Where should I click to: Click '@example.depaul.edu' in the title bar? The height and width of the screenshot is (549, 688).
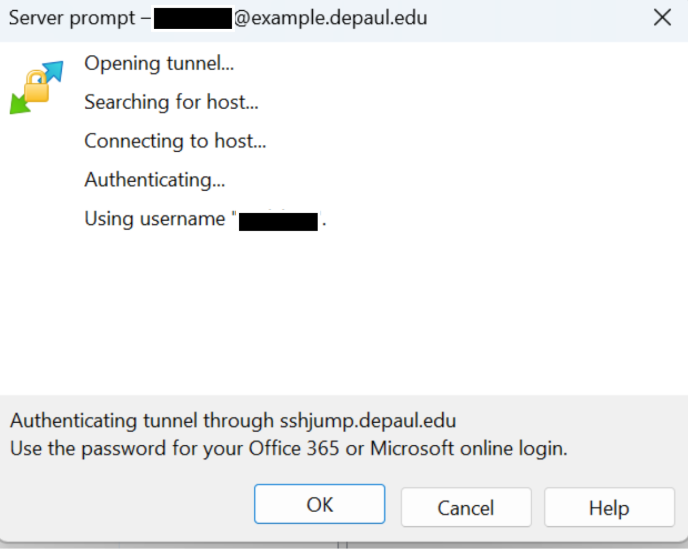(330, 18)
